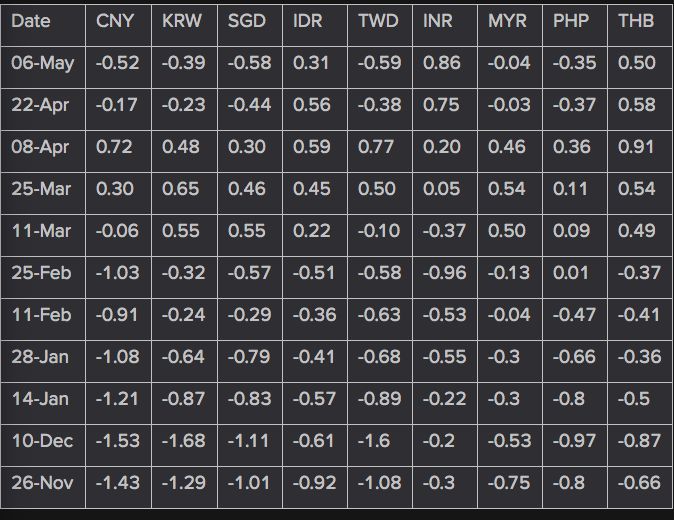Viewport: 674px width, 520px height.
Task: Select the MYR column header
Action: (507, 21)
